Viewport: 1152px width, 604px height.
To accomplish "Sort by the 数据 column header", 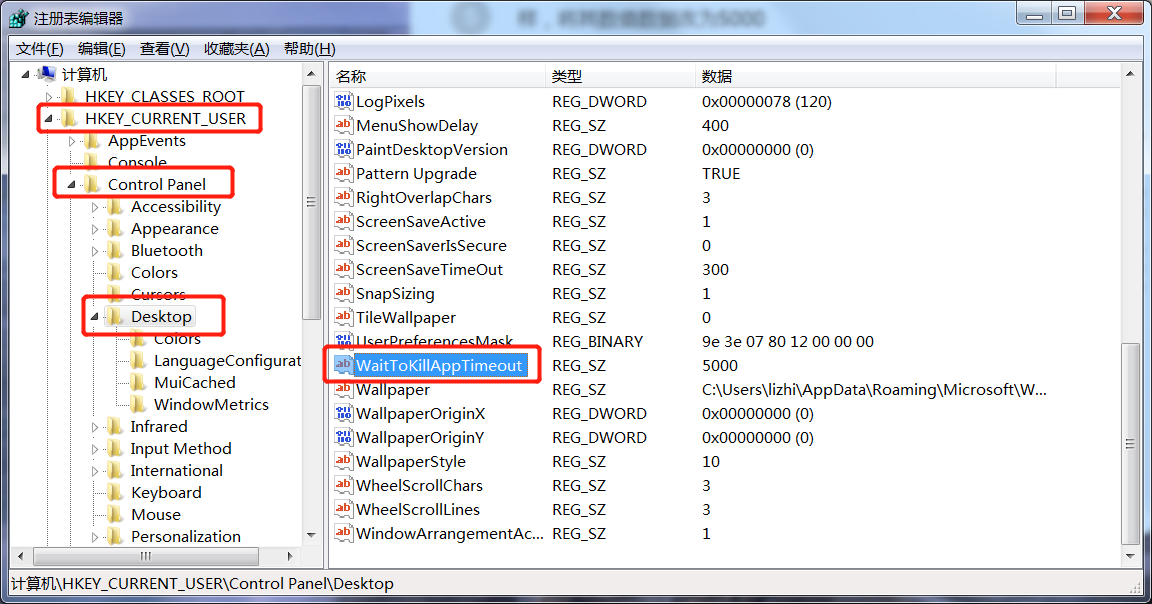I will point(876,76).
